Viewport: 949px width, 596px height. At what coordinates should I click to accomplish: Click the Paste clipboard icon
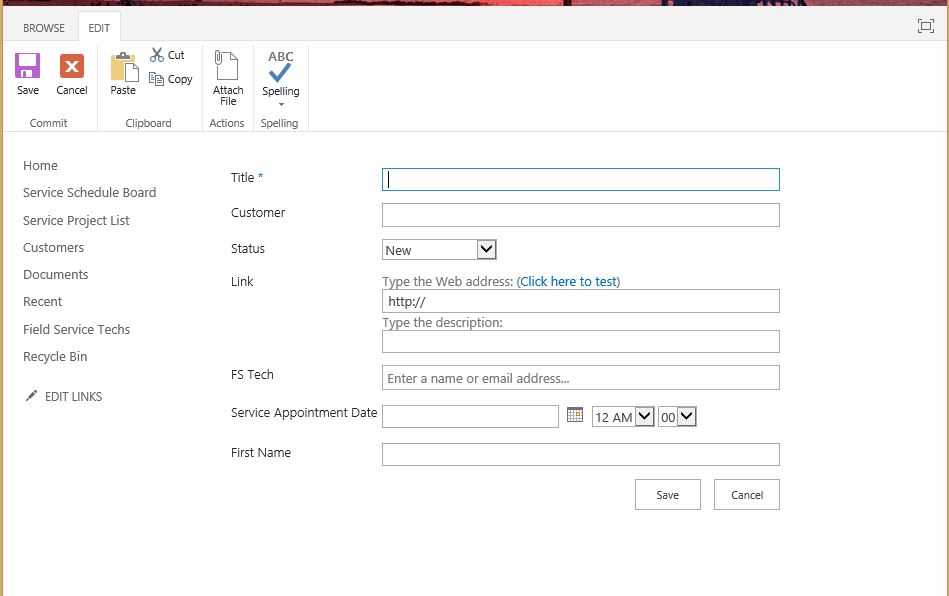tap(124, 67)
